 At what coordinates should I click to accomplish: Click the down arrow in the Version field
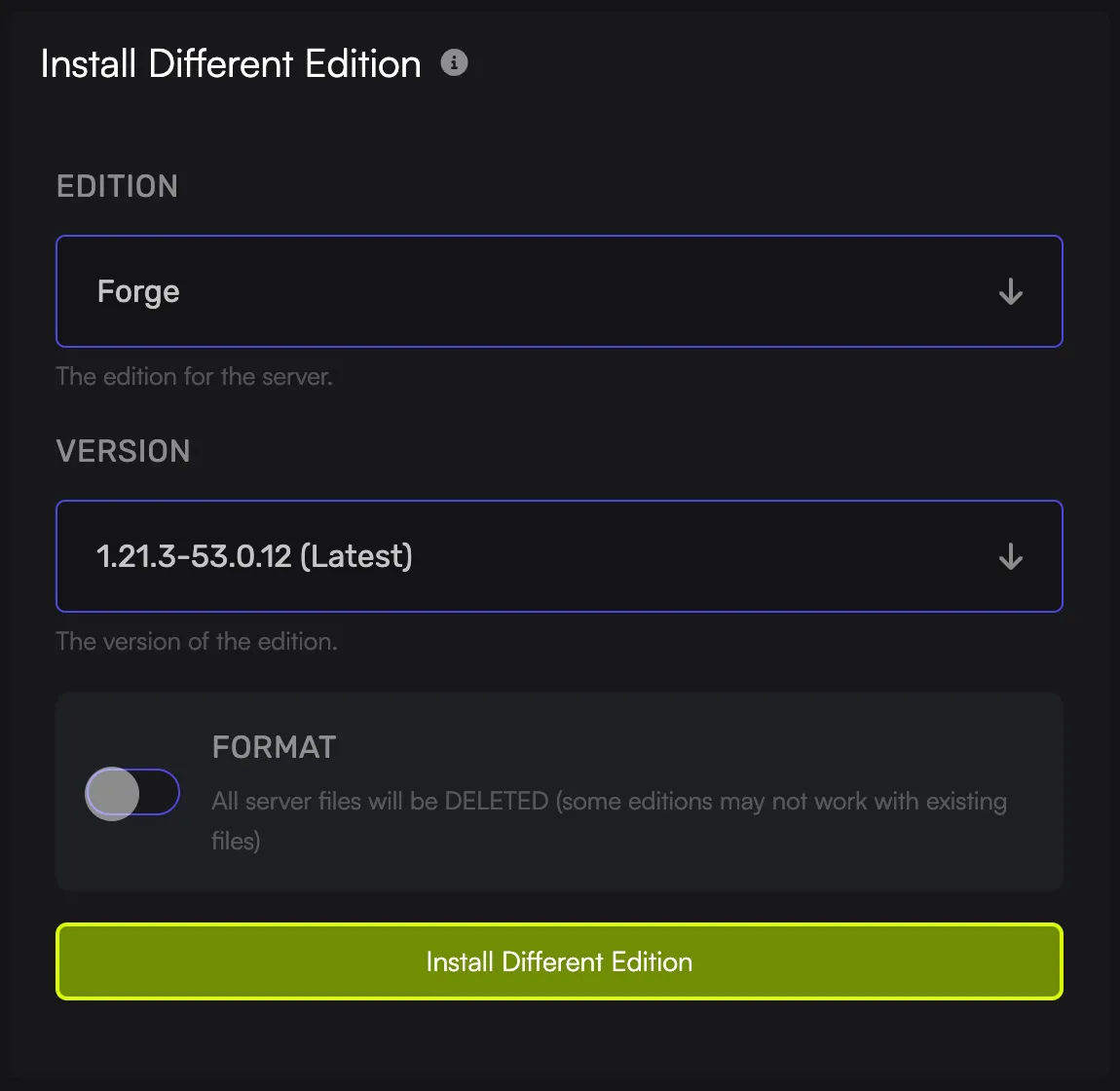[x=1010, y=556]
